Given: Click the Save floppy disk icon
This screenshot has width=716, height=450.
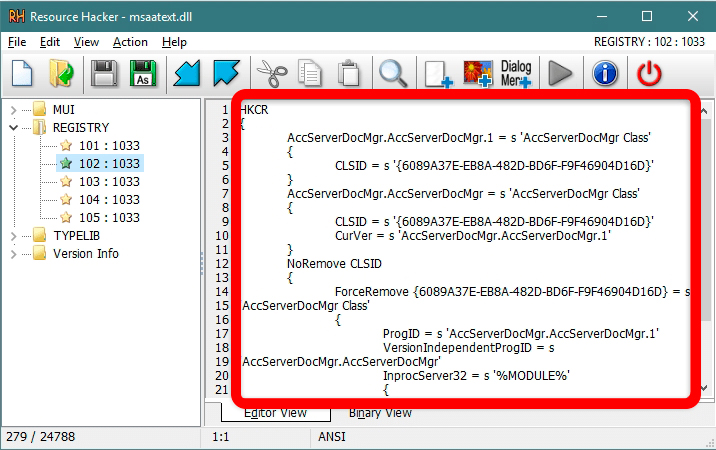Looking at the screenshot, I should pos(104,73).
